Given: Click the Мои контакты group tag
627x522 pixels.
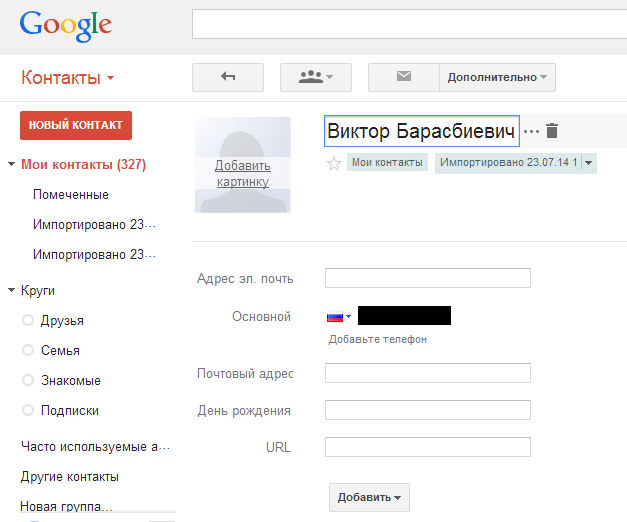Looking at the screenshot, I should 387,162.
